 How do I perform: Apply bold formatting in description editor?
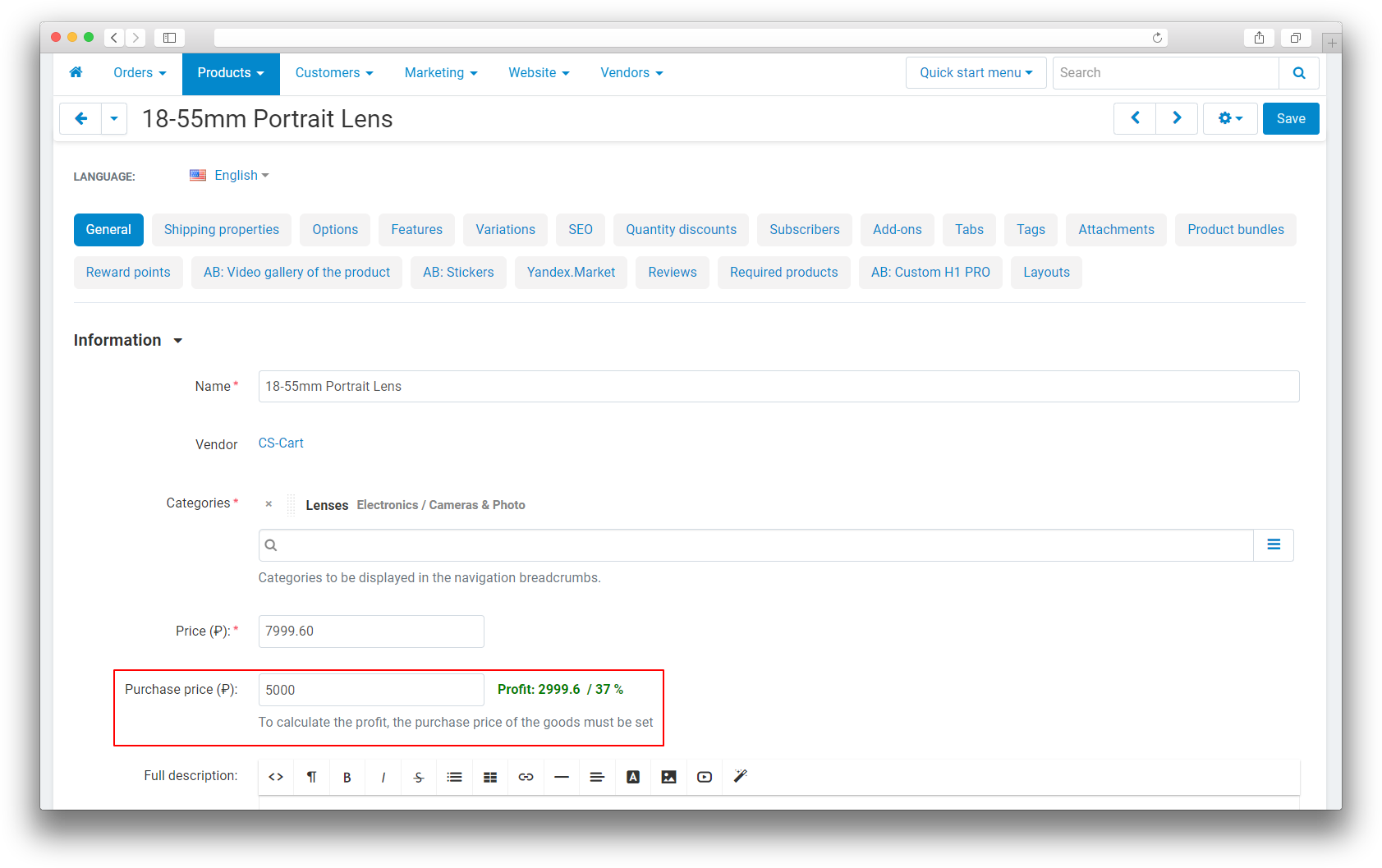347,777
